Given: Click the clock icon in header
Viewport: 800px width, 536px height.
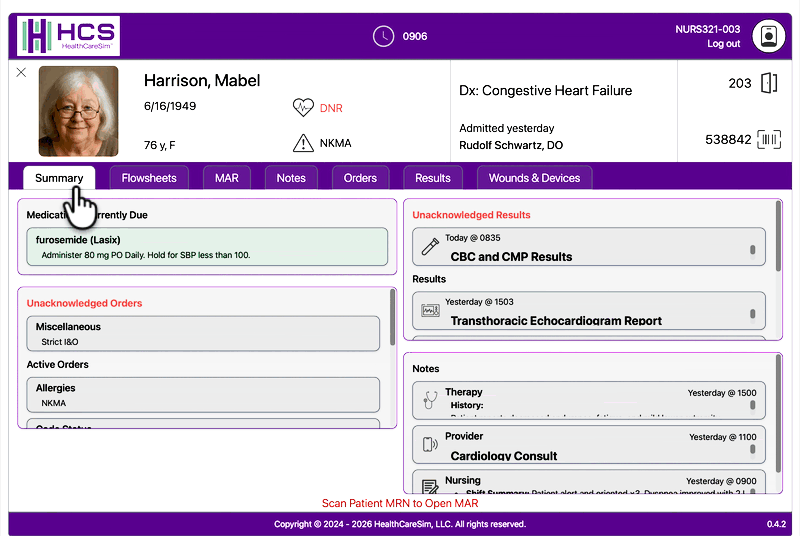Looking at the screenshot, I should [383, 36].
